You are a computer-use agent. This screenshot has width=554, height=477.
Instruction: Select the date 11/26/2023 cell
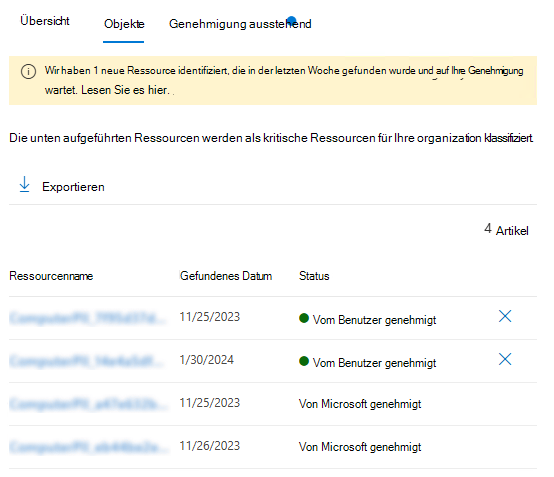[210, 446]
